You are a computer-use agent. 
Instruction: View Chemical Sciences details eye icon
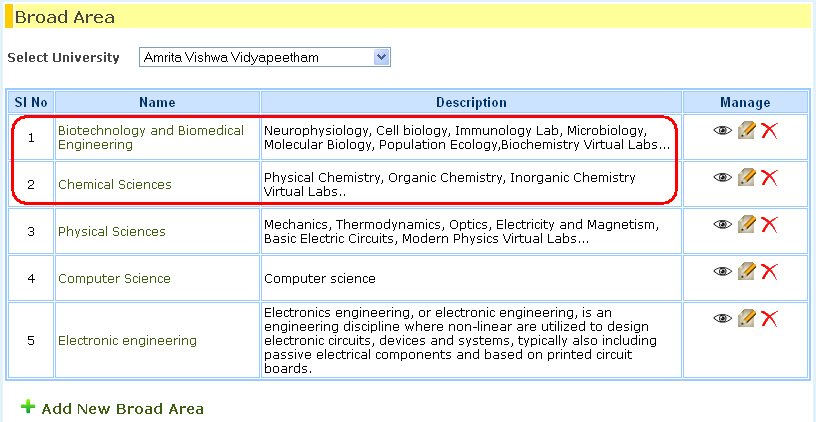(x=722, y=177)
